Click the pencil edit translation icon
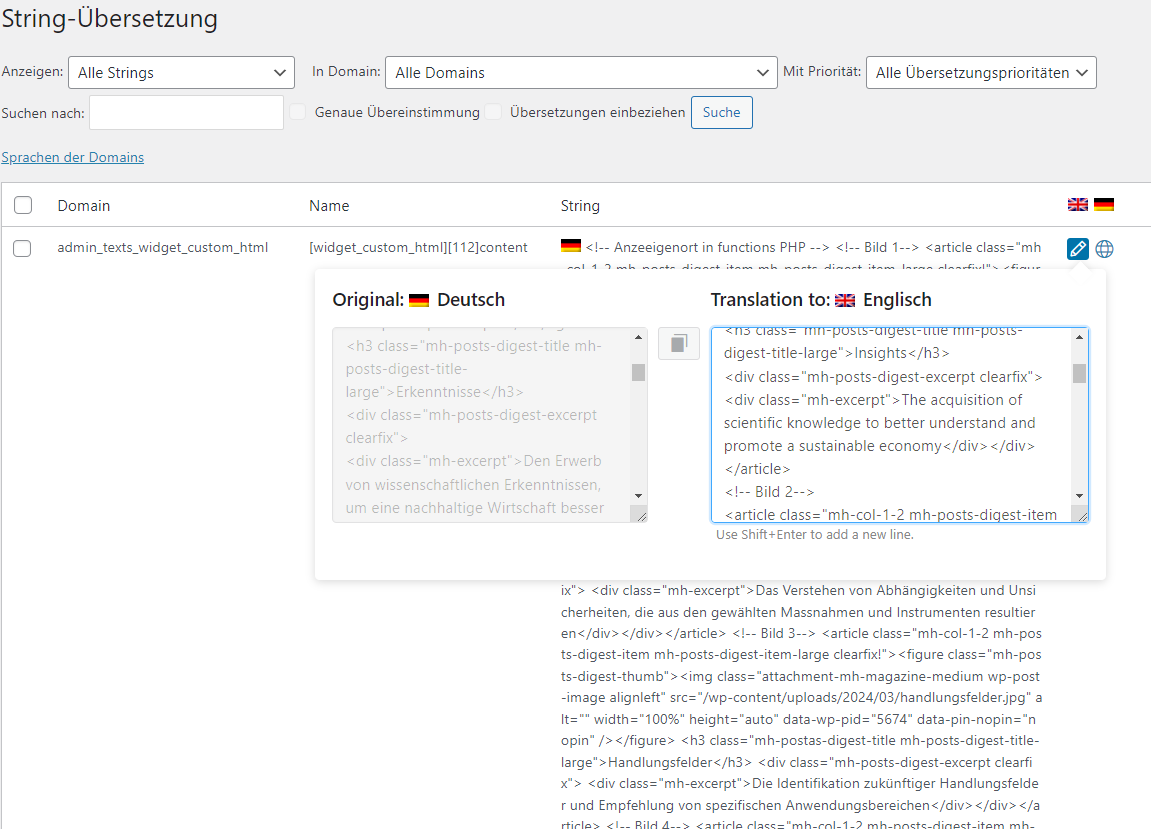 point(1077,249)
